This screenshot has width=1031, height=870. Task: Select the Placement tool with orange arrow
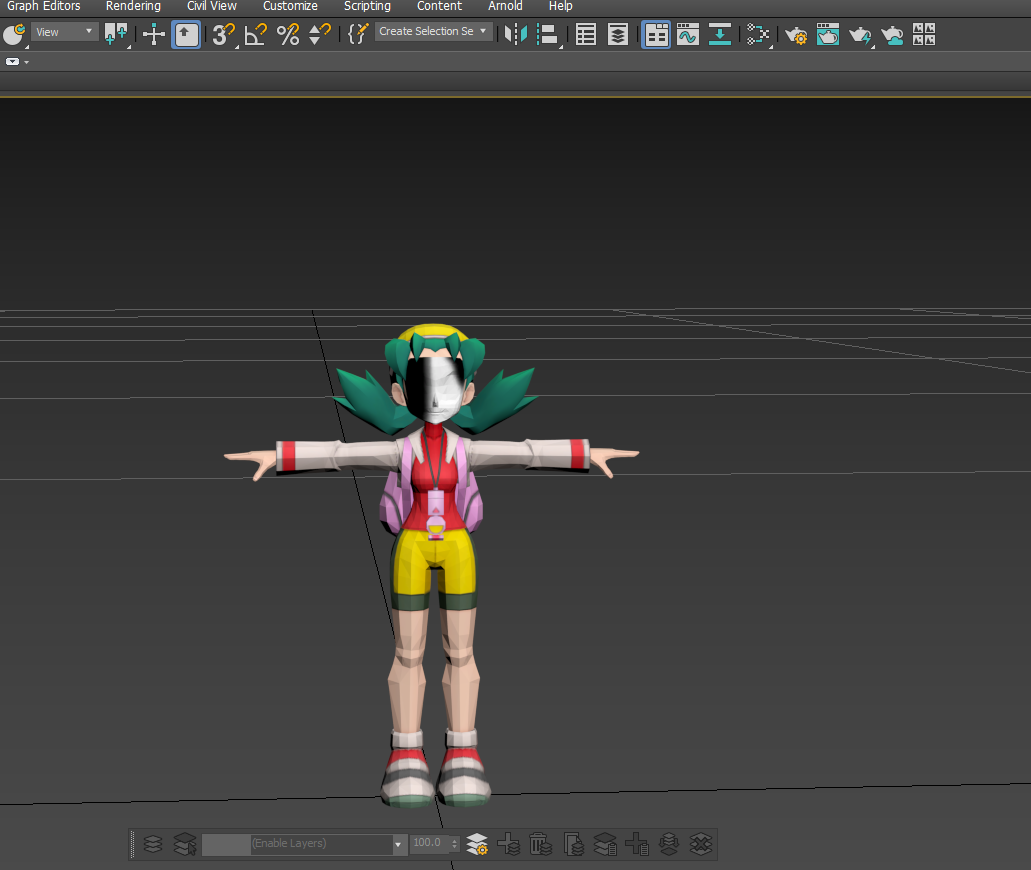tap(14, 34)
